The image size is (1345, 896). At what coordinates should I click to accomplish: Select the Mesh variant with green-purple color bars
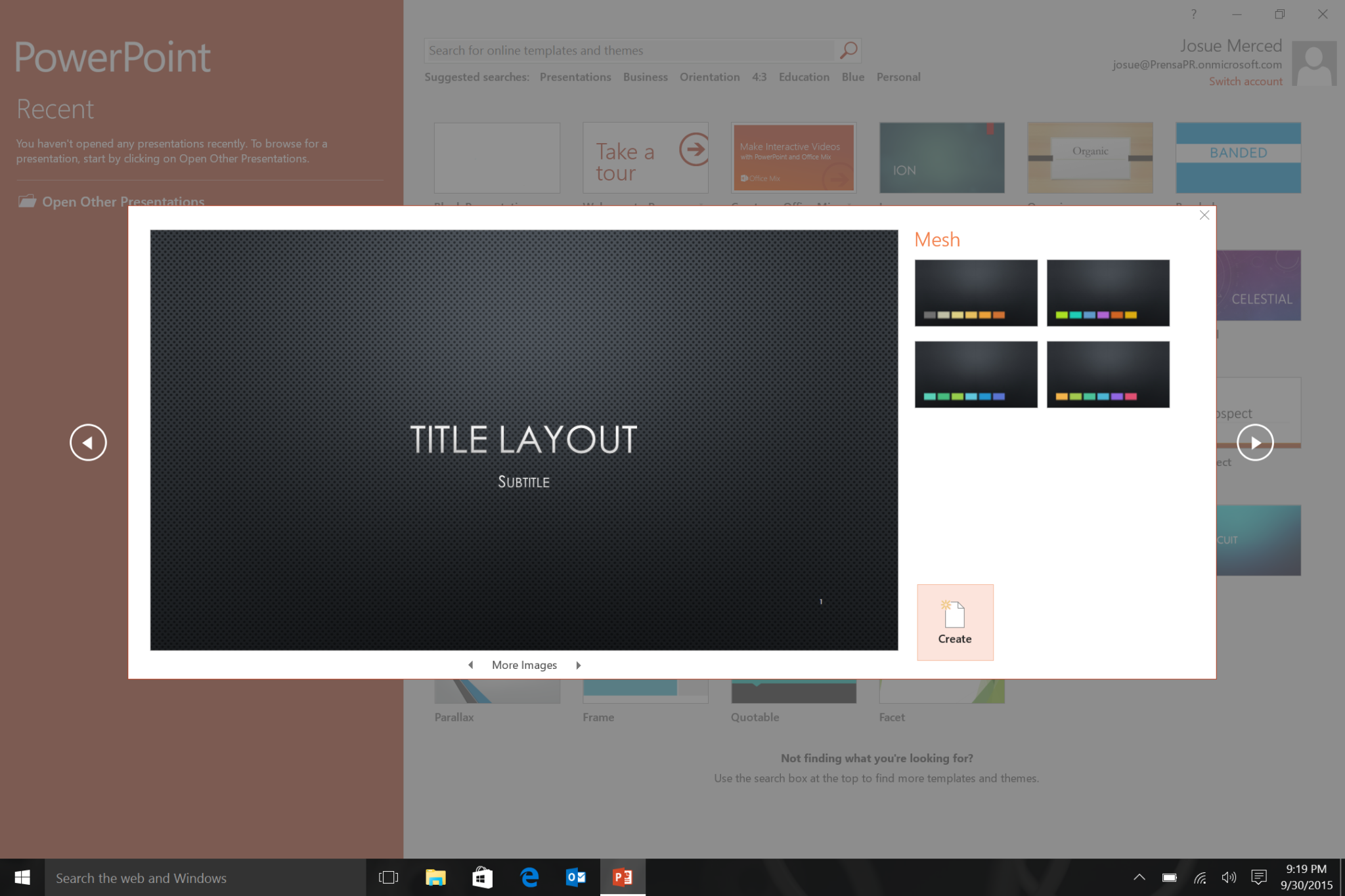tap(1108, 293)
